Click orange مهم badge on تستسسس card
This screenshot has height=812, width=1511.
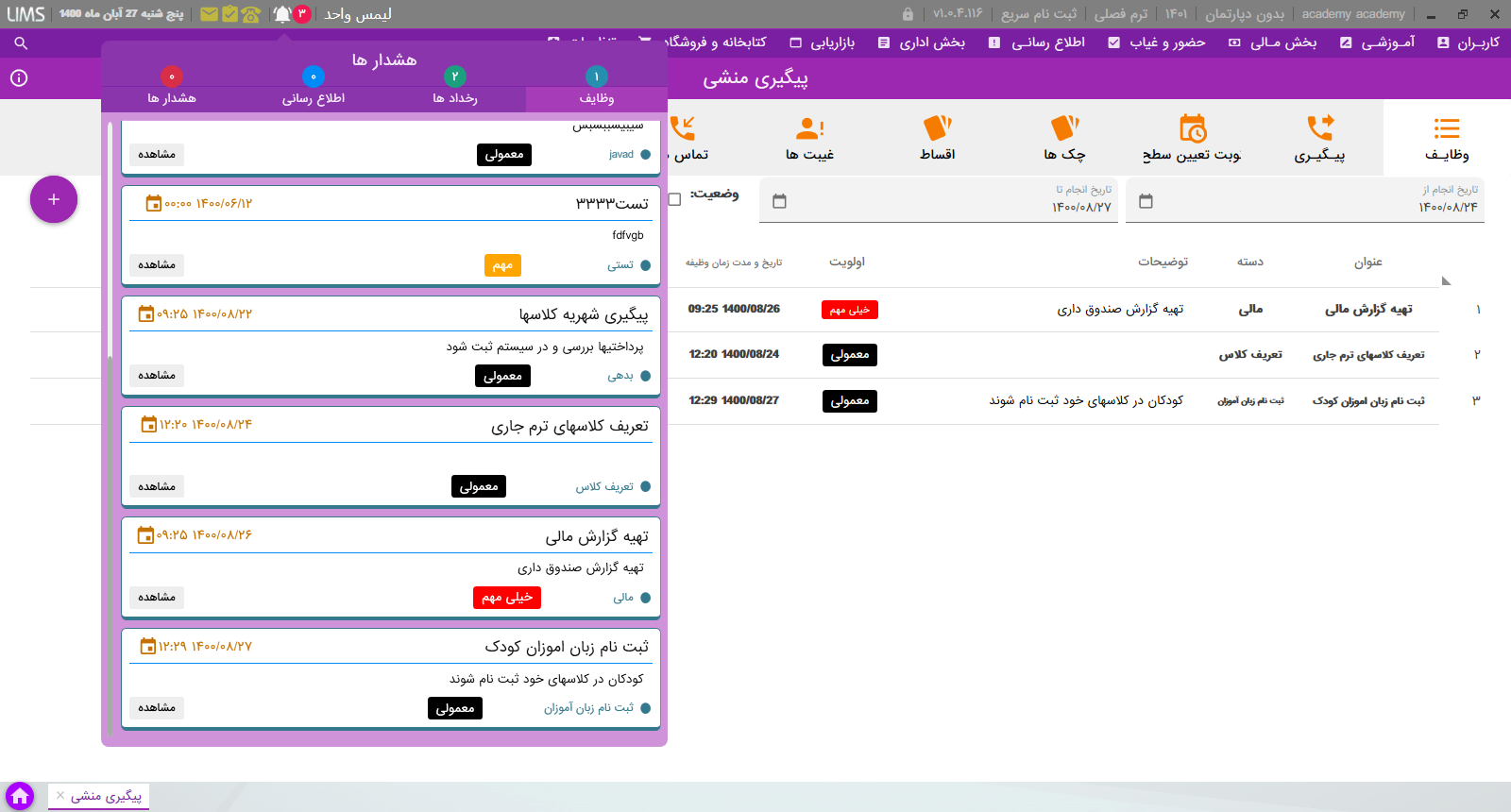click(x=502, y=265)
